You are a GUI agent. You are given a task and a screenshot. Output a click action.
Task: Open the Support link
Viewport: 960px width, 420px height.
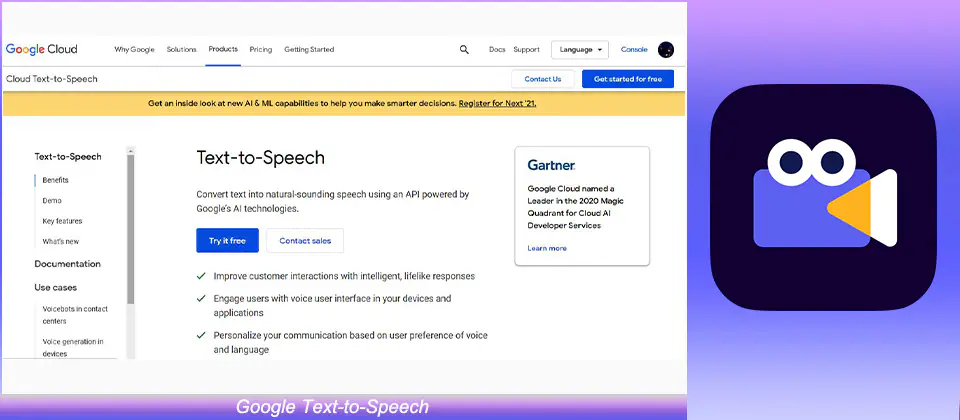click(x=527, y=50)
